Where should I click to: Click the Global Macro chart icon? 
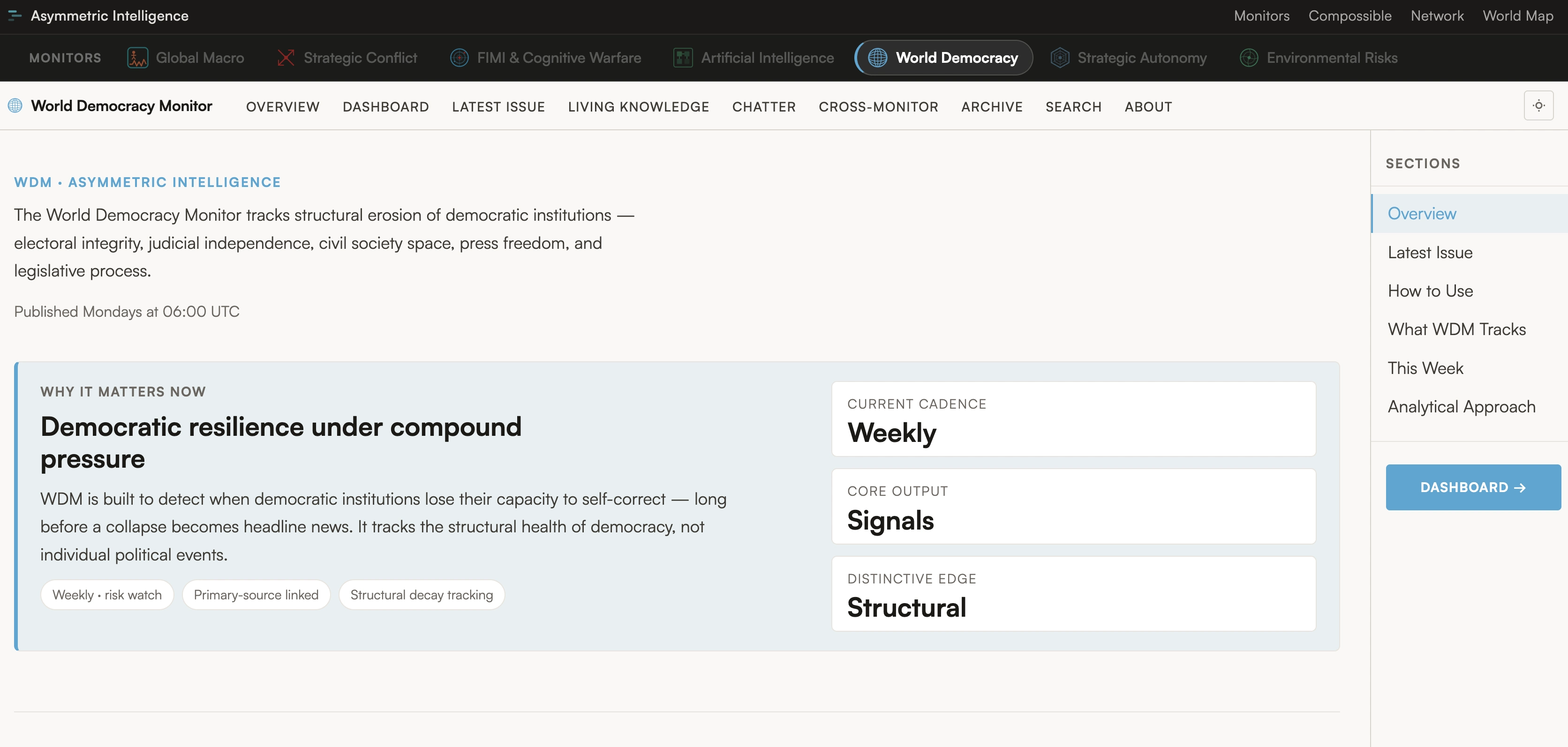tap(137, 58)
